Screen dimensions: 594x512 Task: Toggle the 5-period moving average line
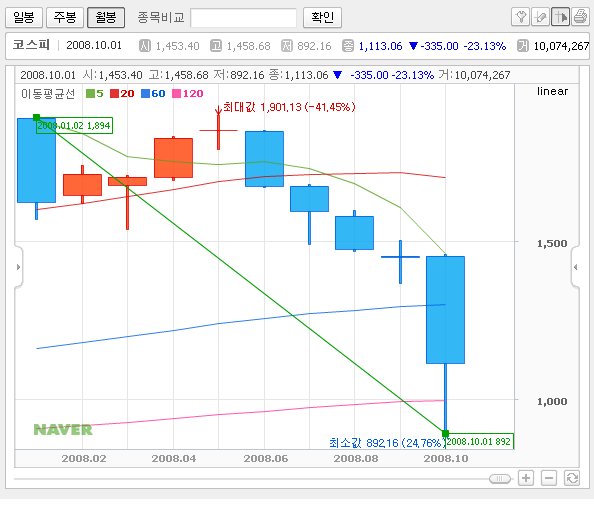[95, 94]
